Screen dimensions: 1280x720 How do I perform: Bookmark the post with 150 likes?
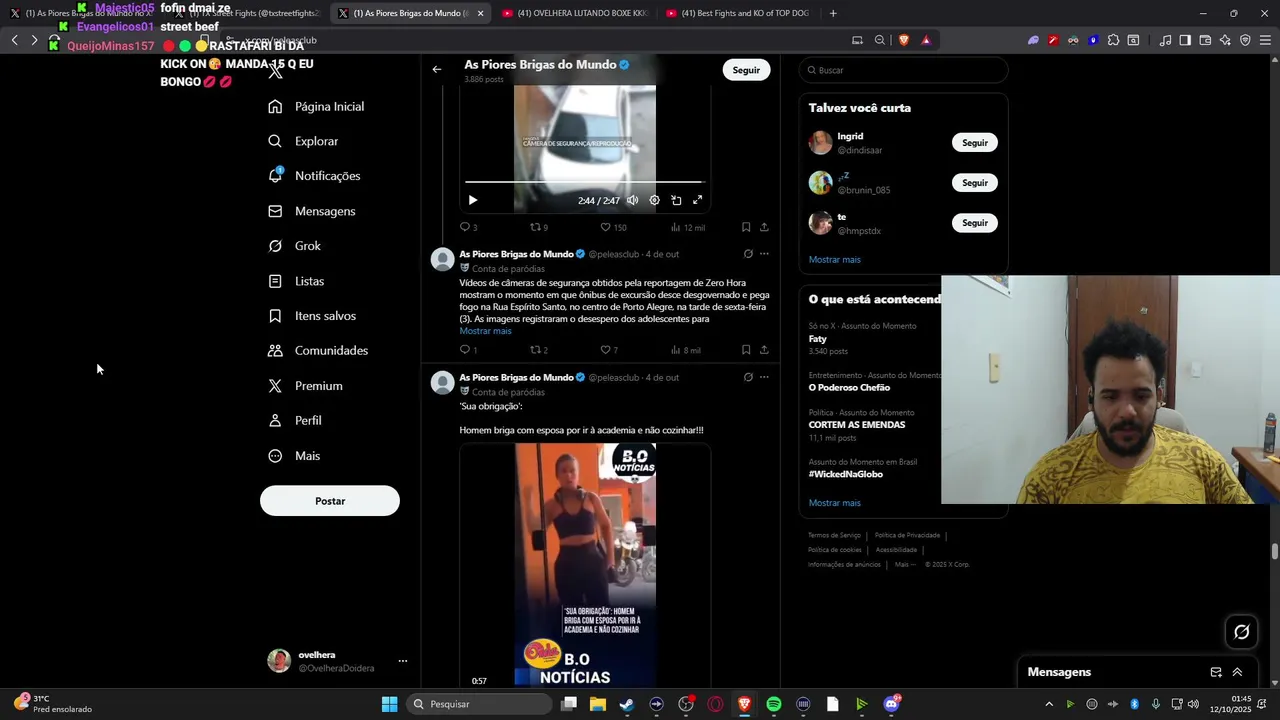click(x=746, y=227)
